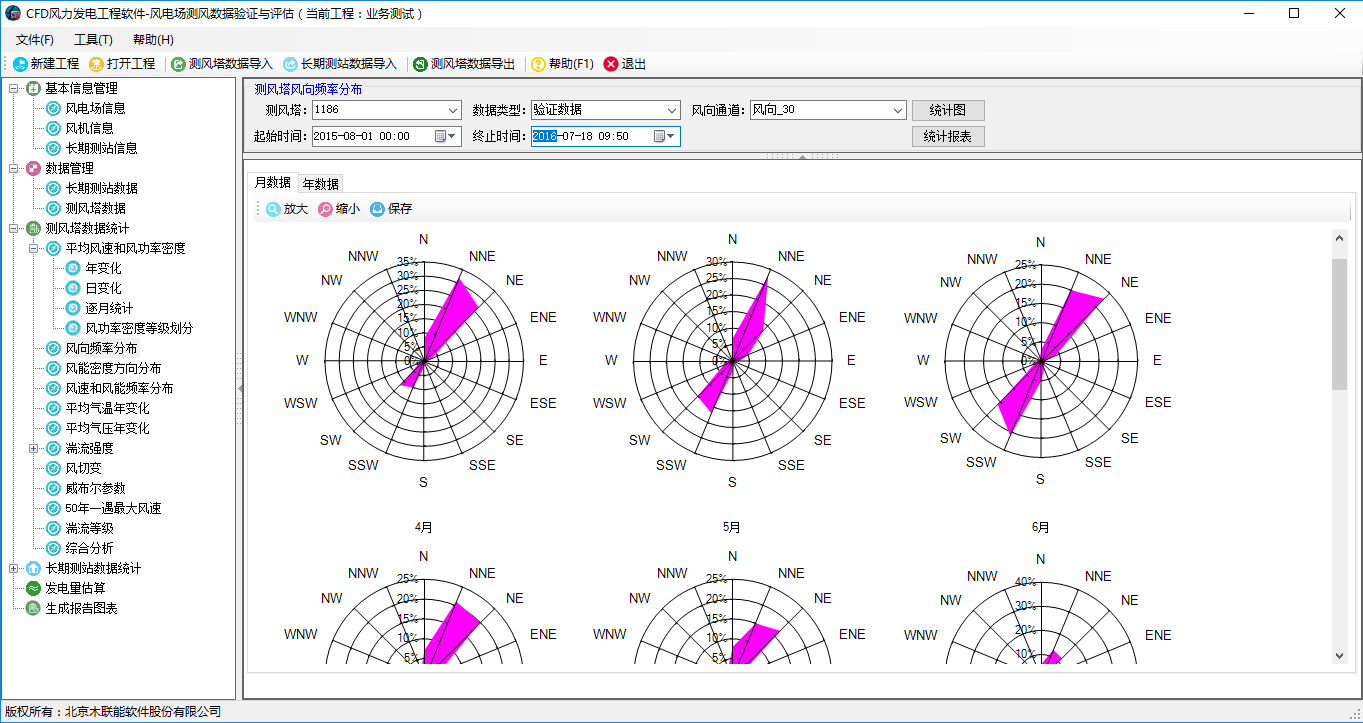Click the 放大 zoom-in magnifier icon
The width and height of the screenshot is (1363, 723).
tap(273, 209)
